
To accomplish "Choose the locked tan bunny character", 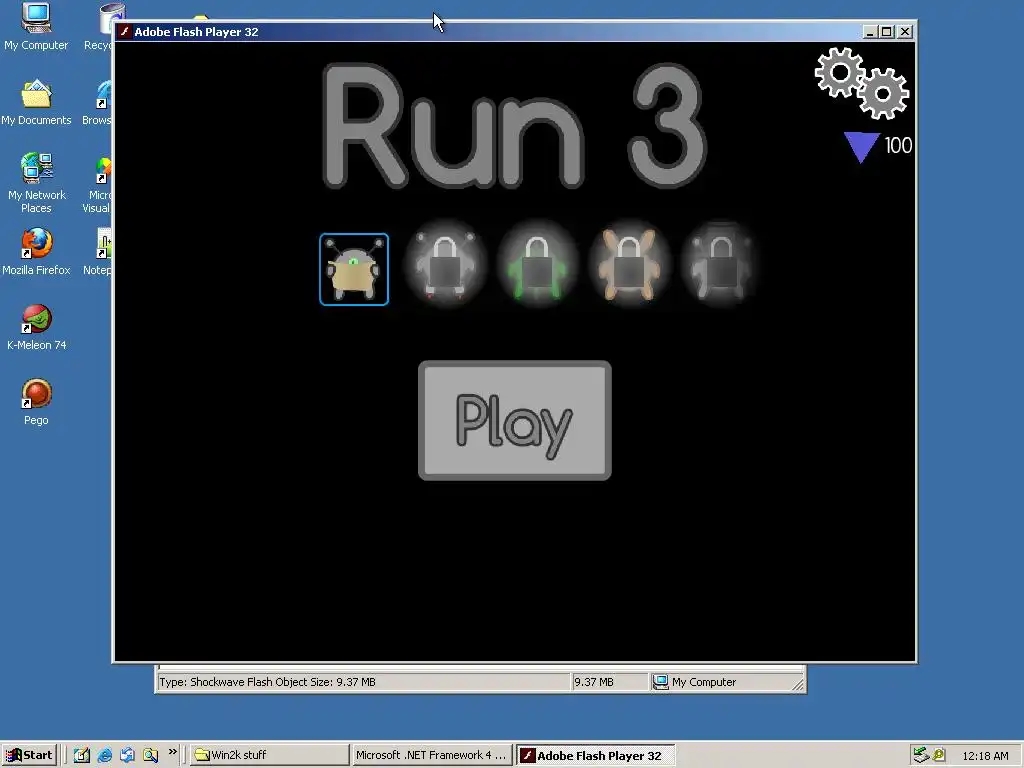I will coord(629,266).
